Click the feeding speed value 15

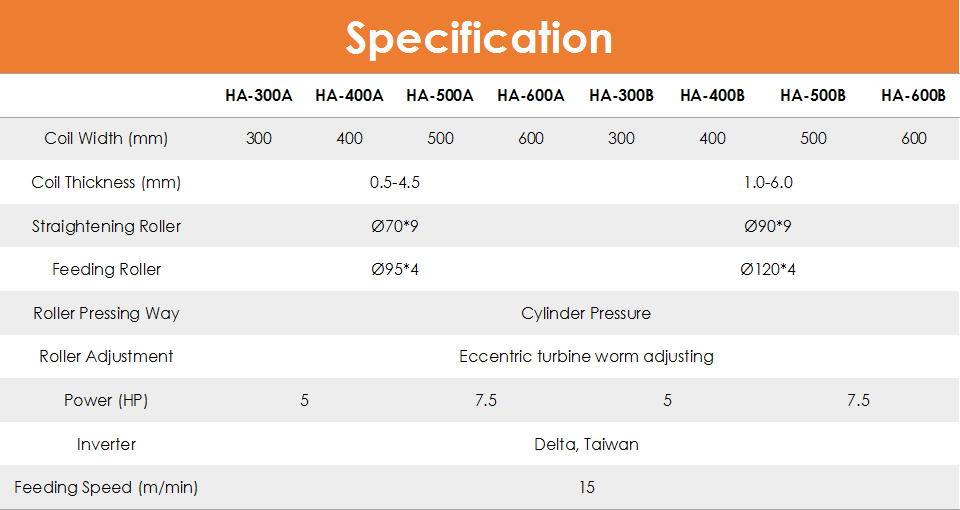(x=587, y=487)
